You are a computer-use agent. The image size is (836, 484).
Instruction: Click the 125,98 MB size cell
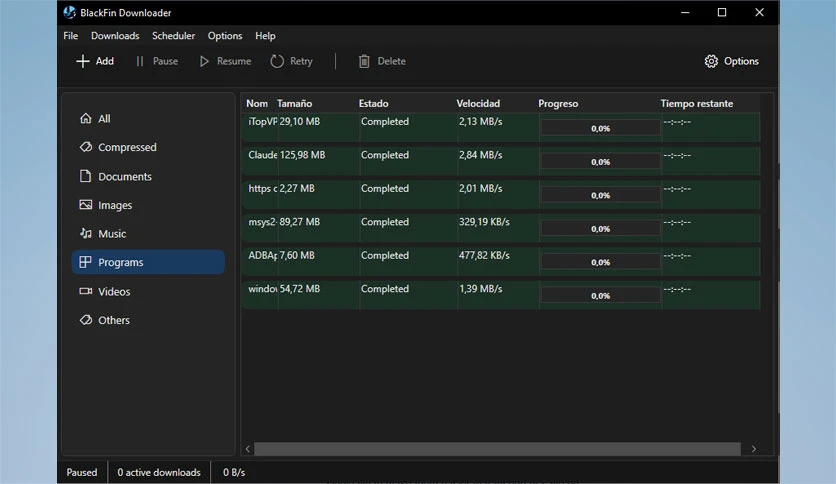302,155
